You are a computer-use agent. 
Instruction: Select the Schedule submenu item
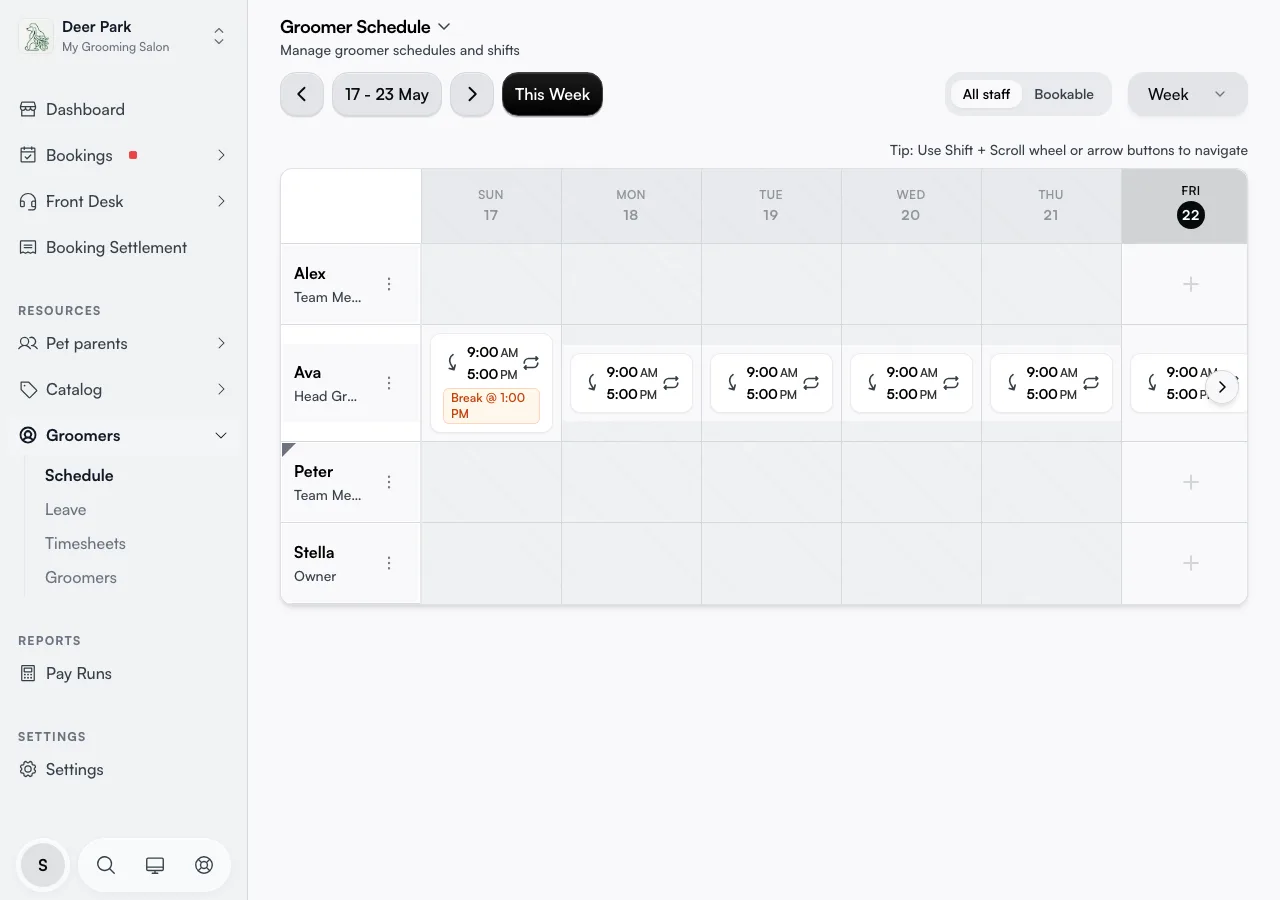(79, 476)
